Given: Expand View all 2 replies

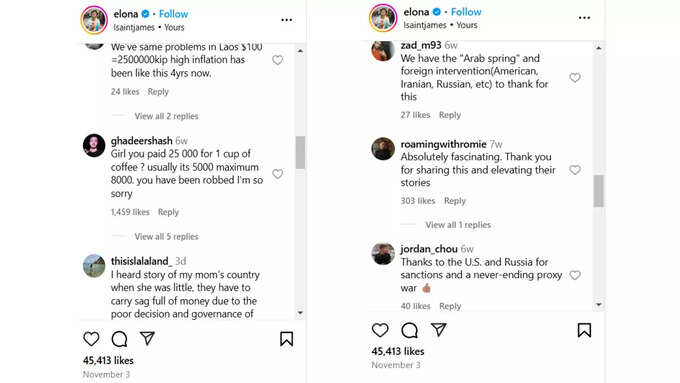Looking at the screenshot, I should pos(167,116).
